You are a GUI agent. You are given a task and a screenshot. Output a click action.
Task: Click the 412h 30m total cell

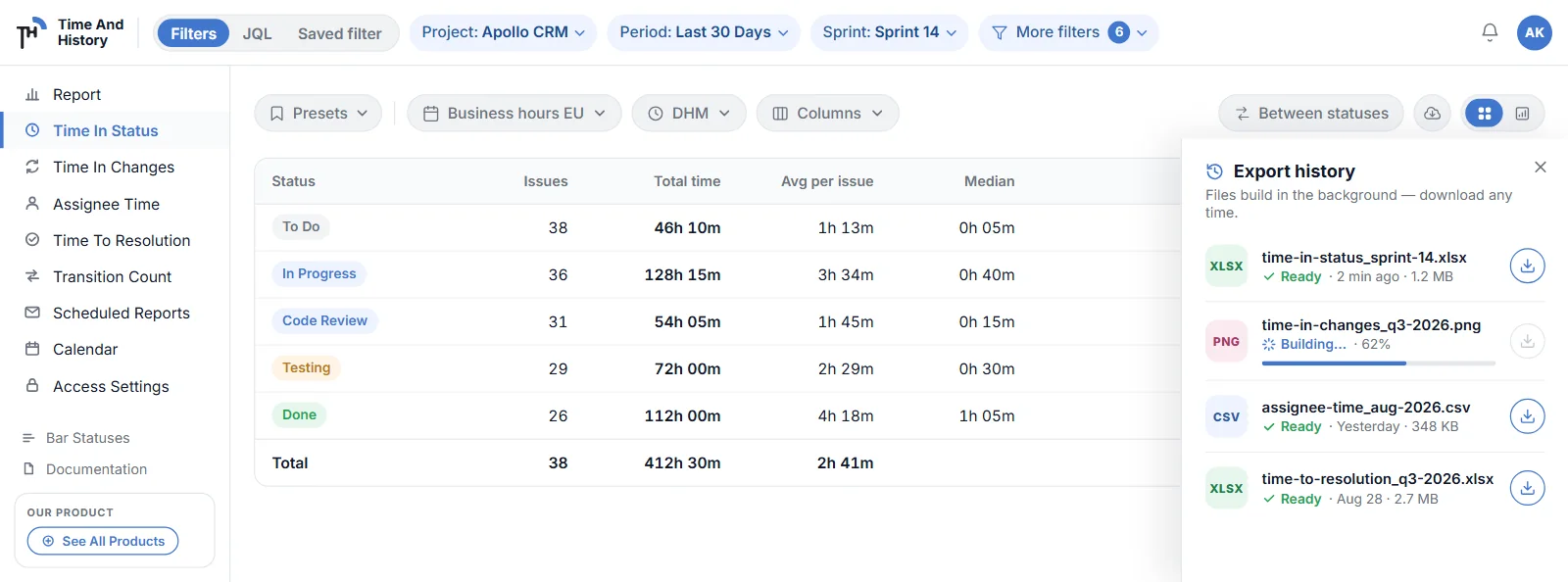(682, 463)
